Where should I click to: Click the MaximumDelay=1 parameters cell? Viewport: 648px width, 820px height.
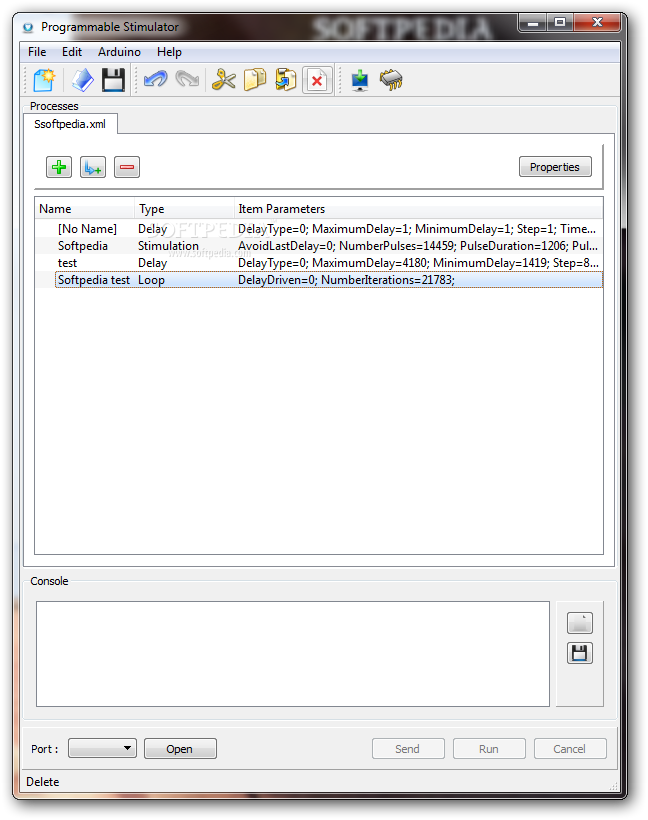[x=417, y=229]
